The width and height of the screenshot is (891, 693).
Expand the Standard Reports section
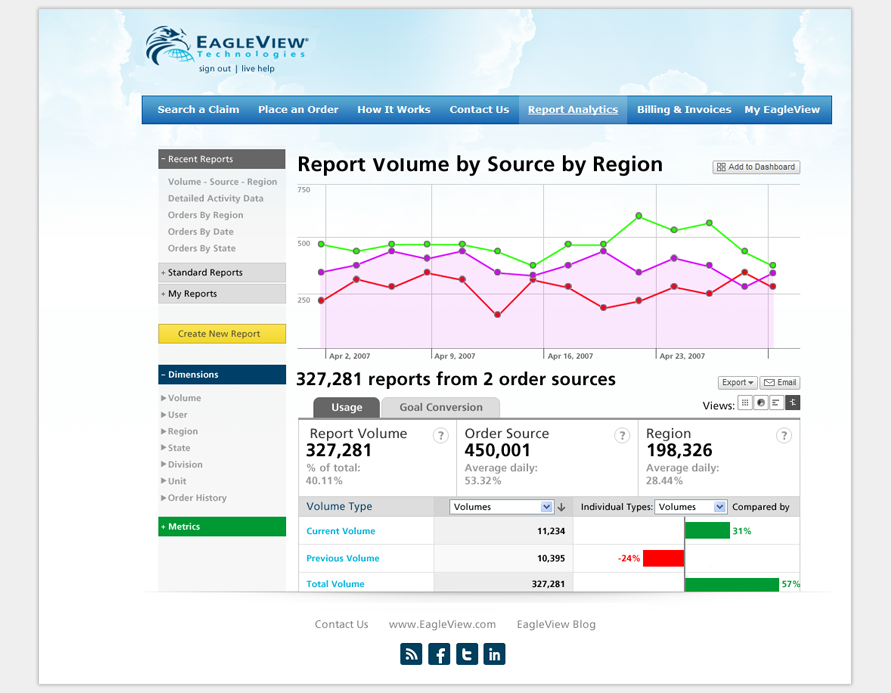(222, 273)
